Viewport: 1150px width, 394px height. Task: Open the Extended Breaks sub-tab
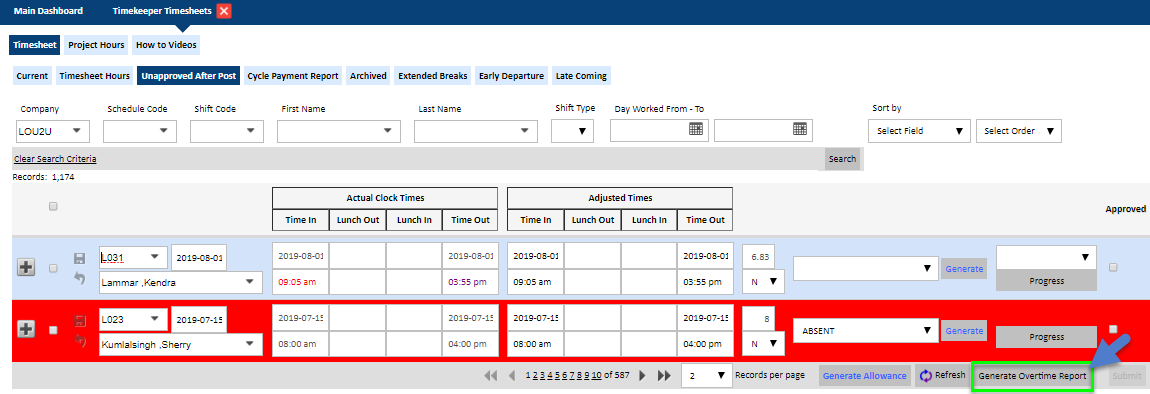point(433,76)
